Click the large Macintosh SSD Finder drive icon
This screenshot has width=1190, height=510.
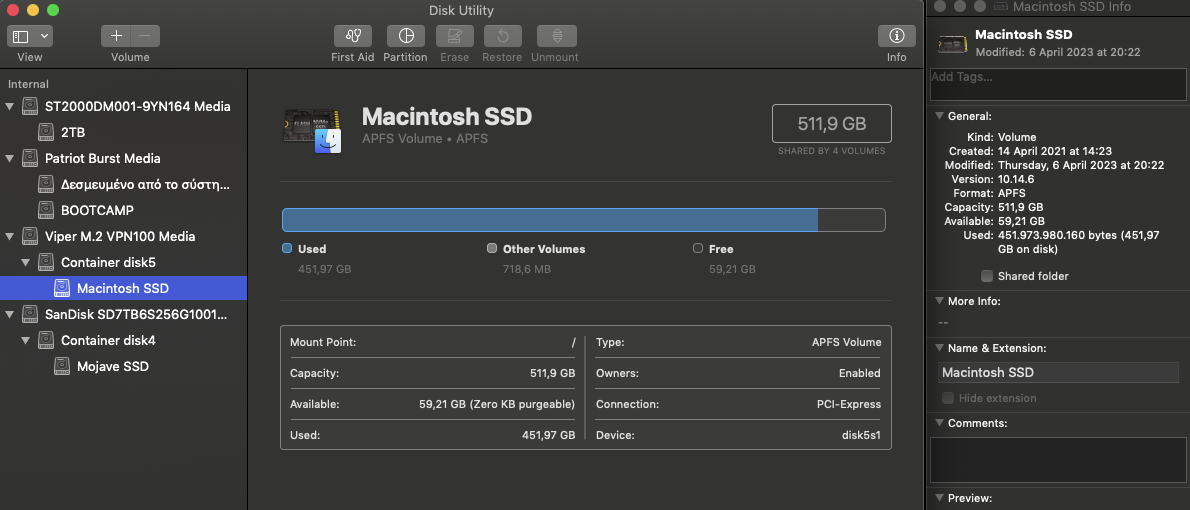pos(313,129)
